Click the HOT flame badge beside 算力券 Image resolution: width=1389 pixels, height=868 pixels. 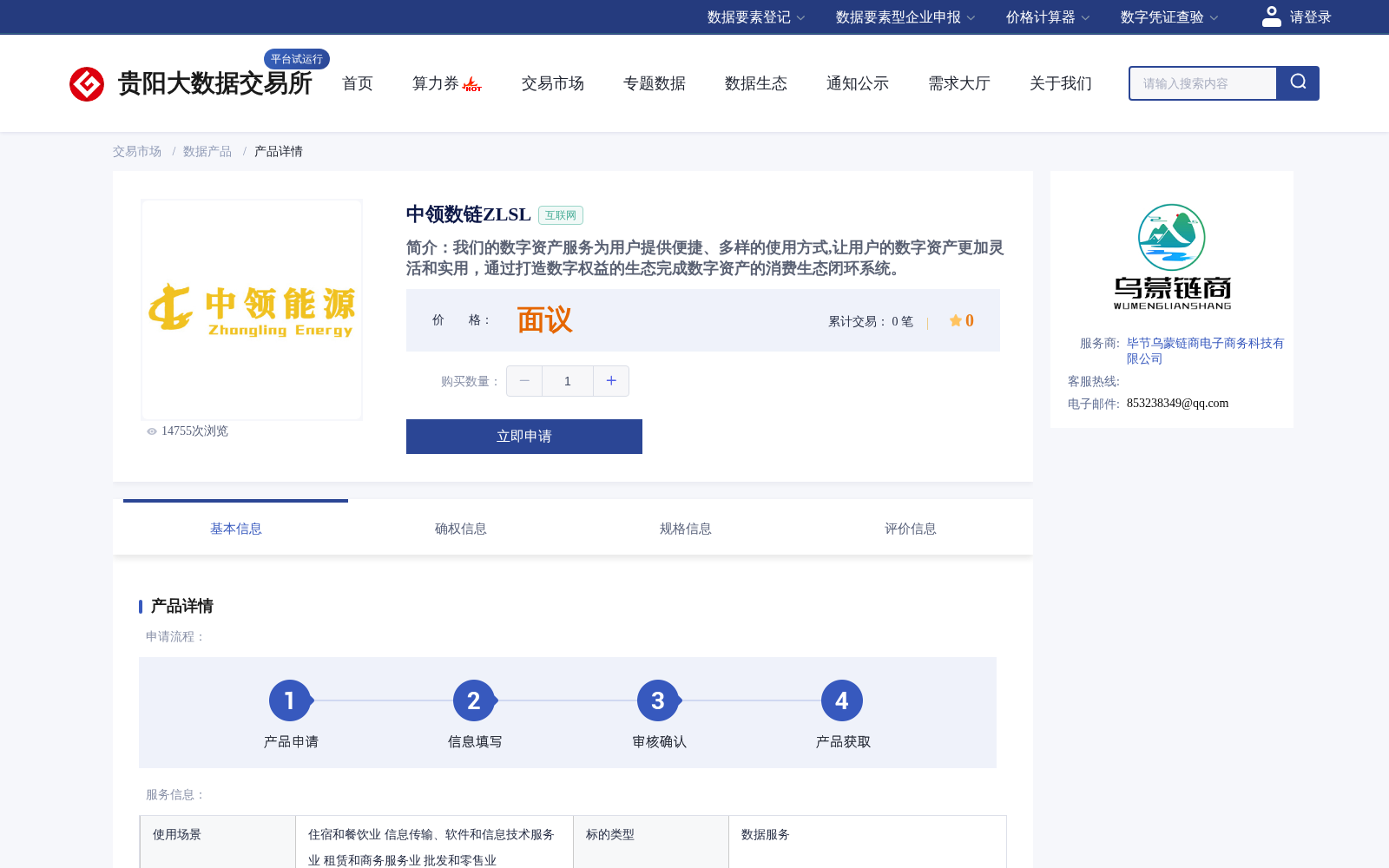click(x=472, y=84)
